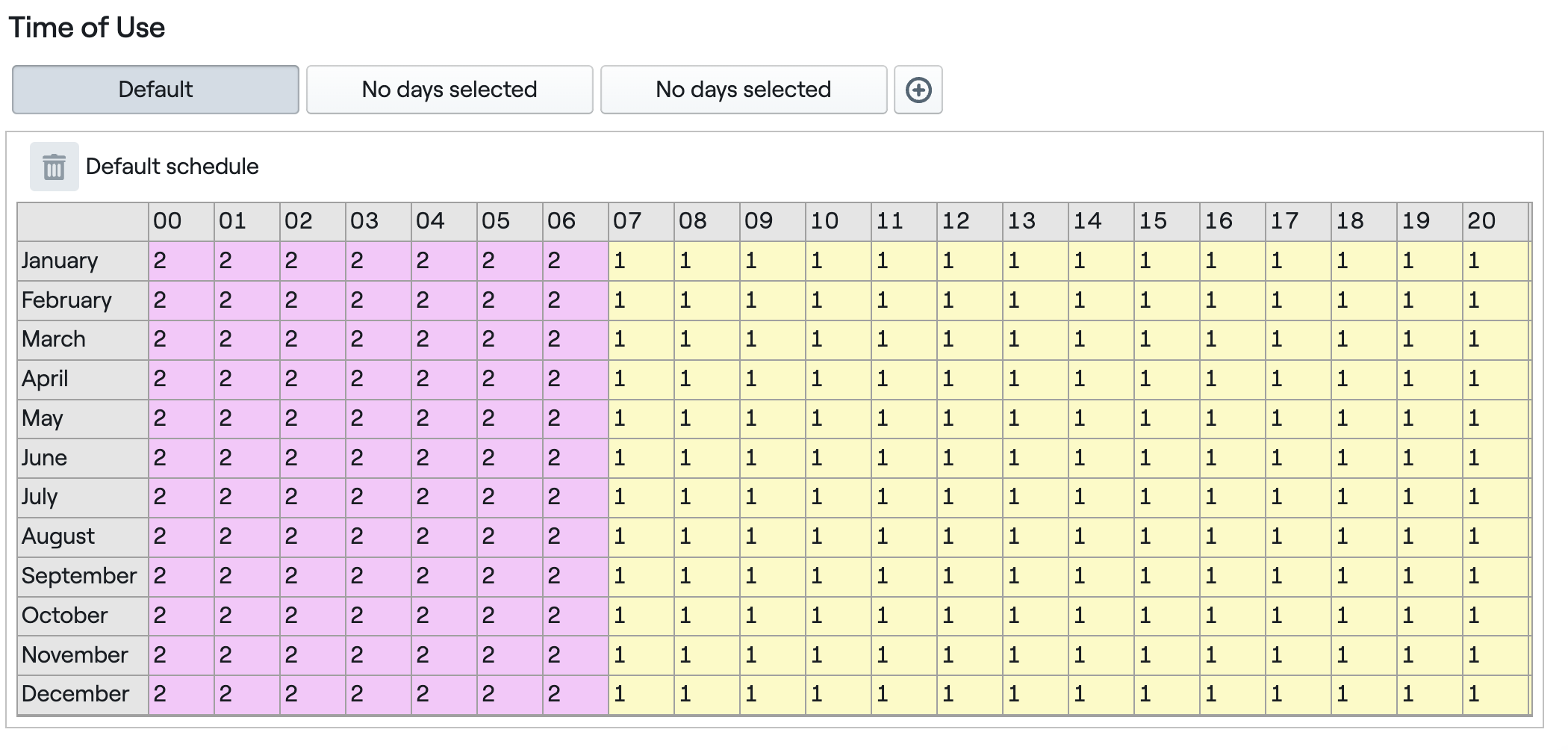Screen dimensions: 1568x750
Task: Click the March 12 cell
Action: point(969,339)
